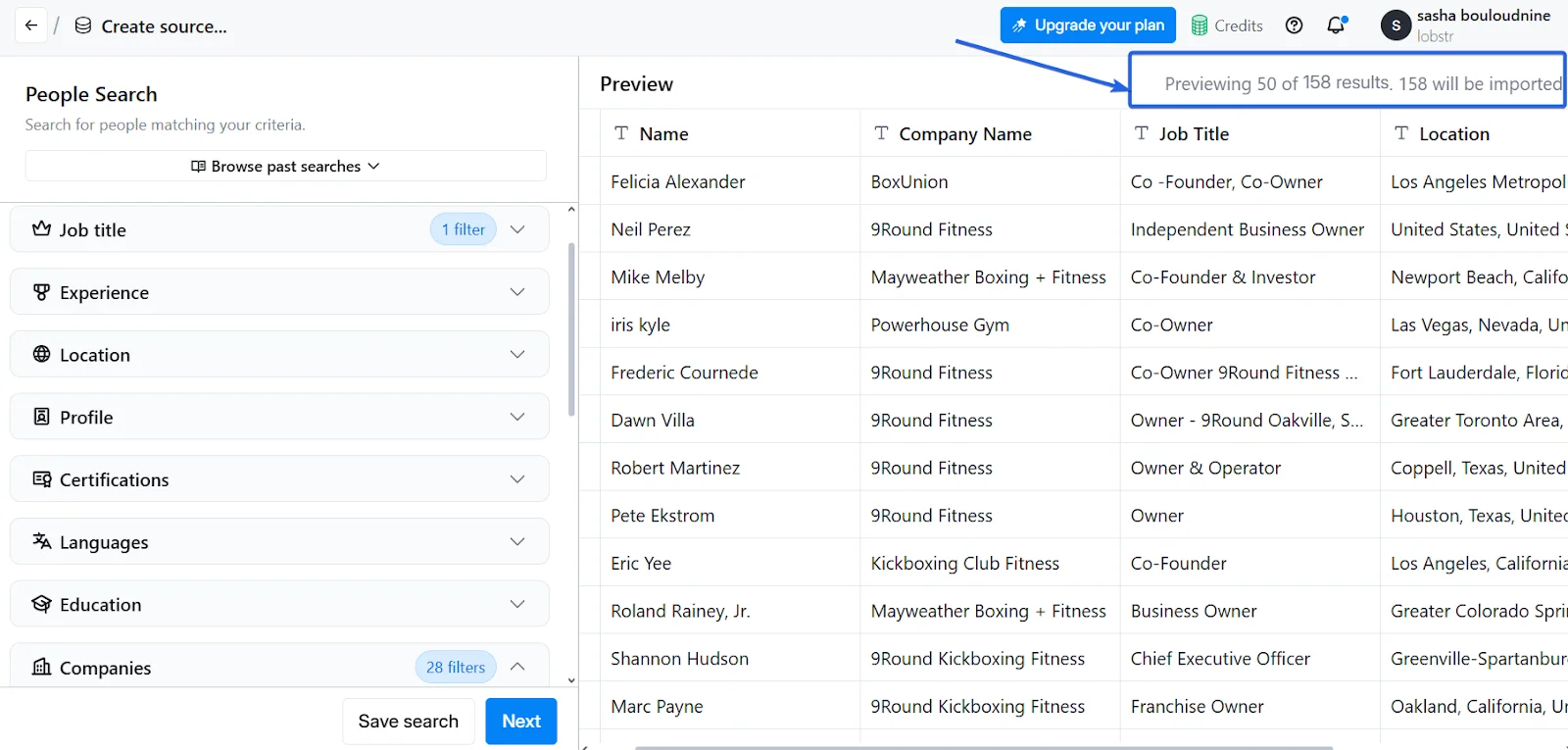
Task: Click the Independent Business Owner cell
Action: 1249,229
